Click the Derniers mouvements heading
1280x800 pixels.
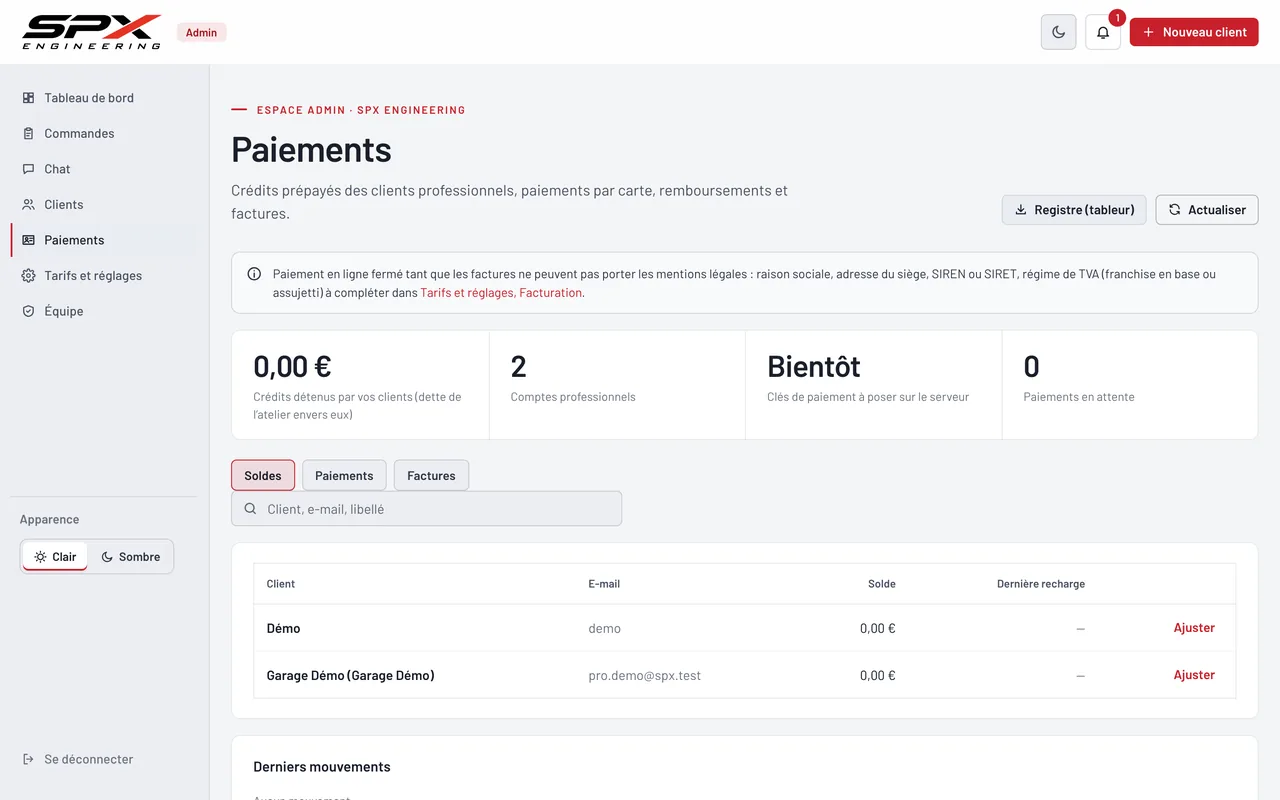[x=322, y=767]
